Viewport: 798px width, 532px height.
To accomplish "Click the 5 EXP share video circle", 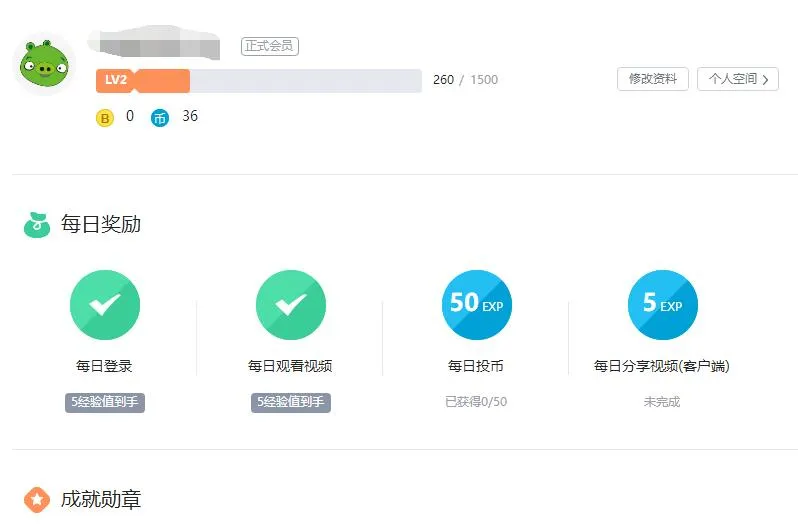I will pyautogui.click(x=662, y=305).
